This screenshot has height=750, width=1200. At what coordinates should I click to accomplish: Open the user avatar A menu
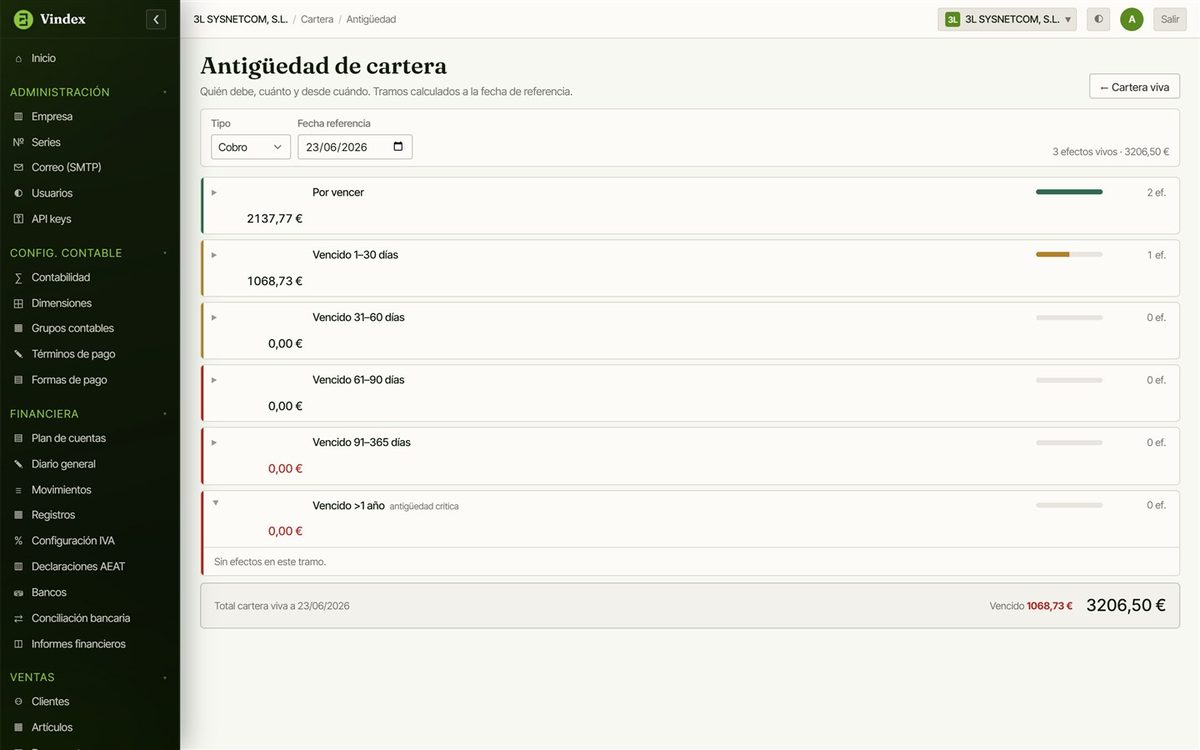(x=1131, y=19)
